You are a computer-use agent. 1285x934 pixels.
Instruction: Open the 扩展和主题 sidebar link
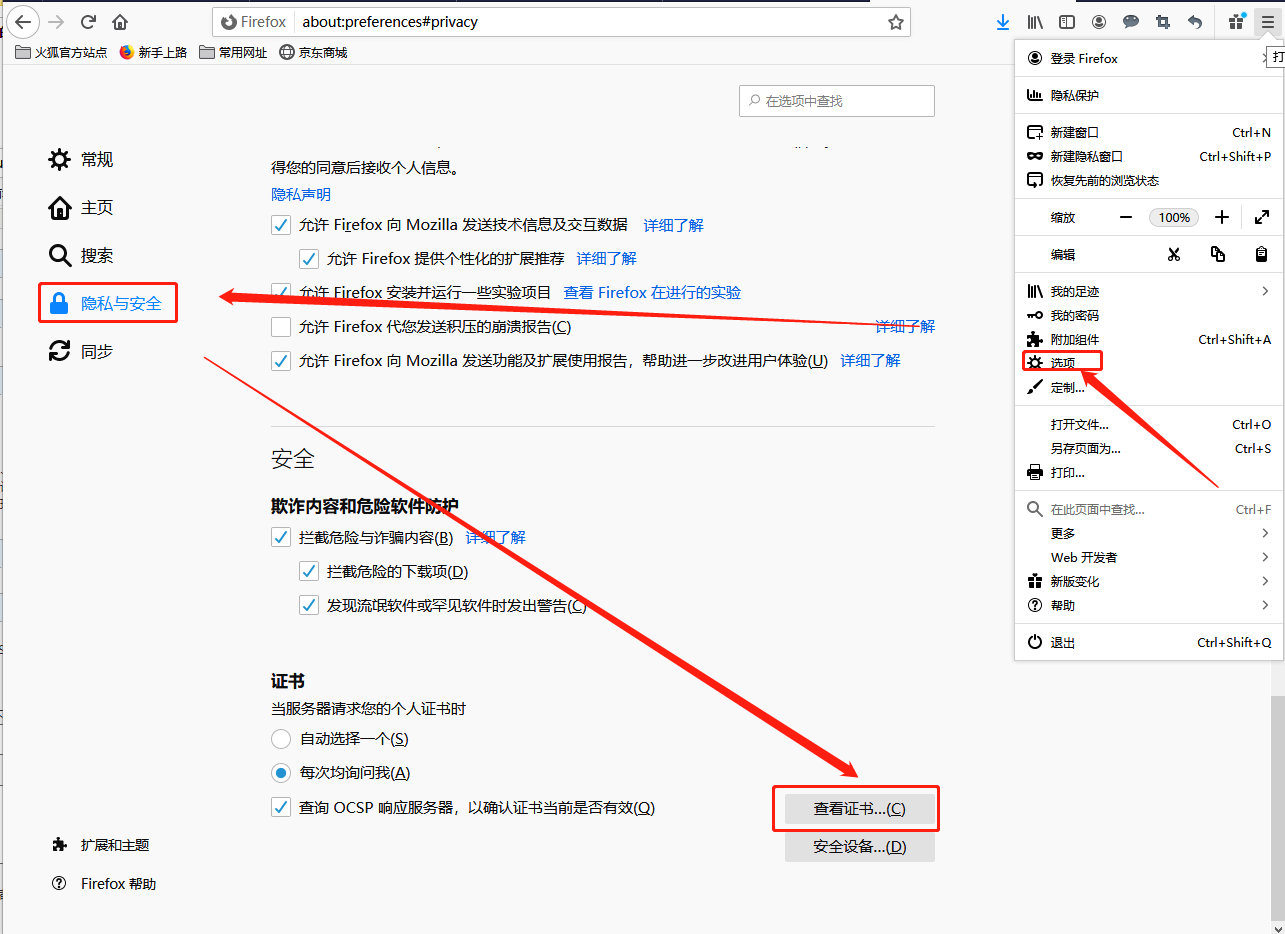[100, 845]
